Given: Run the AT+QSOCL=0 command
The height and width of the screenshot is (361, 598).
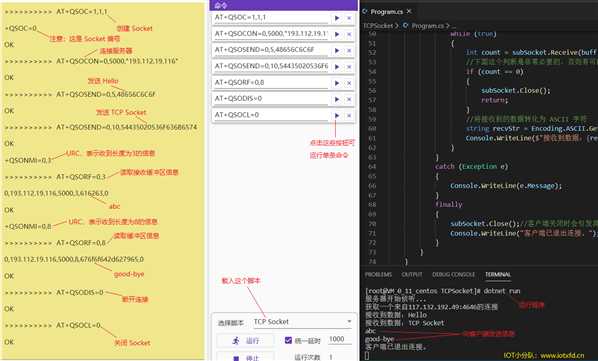Looking at the screenshot, I should 337,116.
